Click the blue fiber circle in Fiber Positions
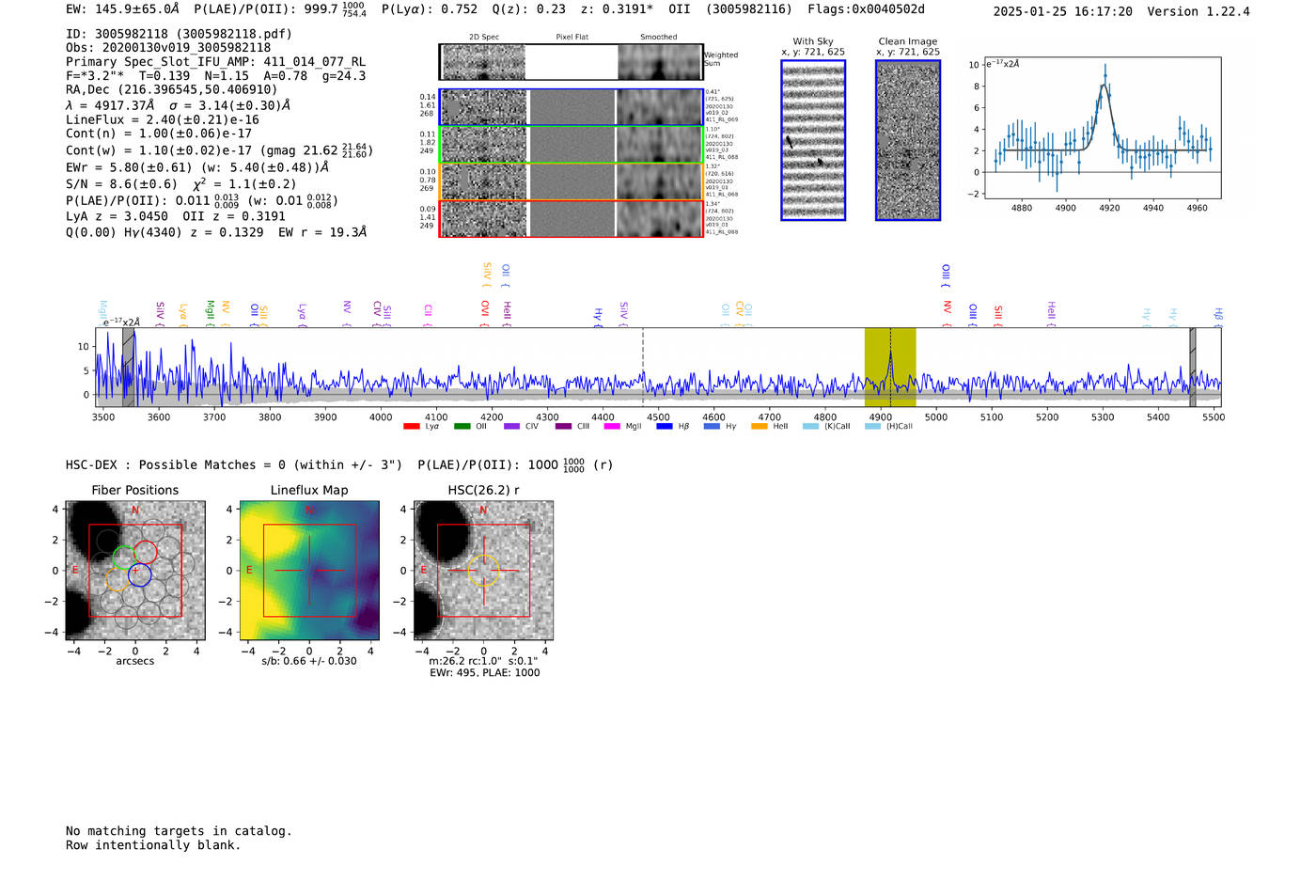1316x896 pixels. 140,574
